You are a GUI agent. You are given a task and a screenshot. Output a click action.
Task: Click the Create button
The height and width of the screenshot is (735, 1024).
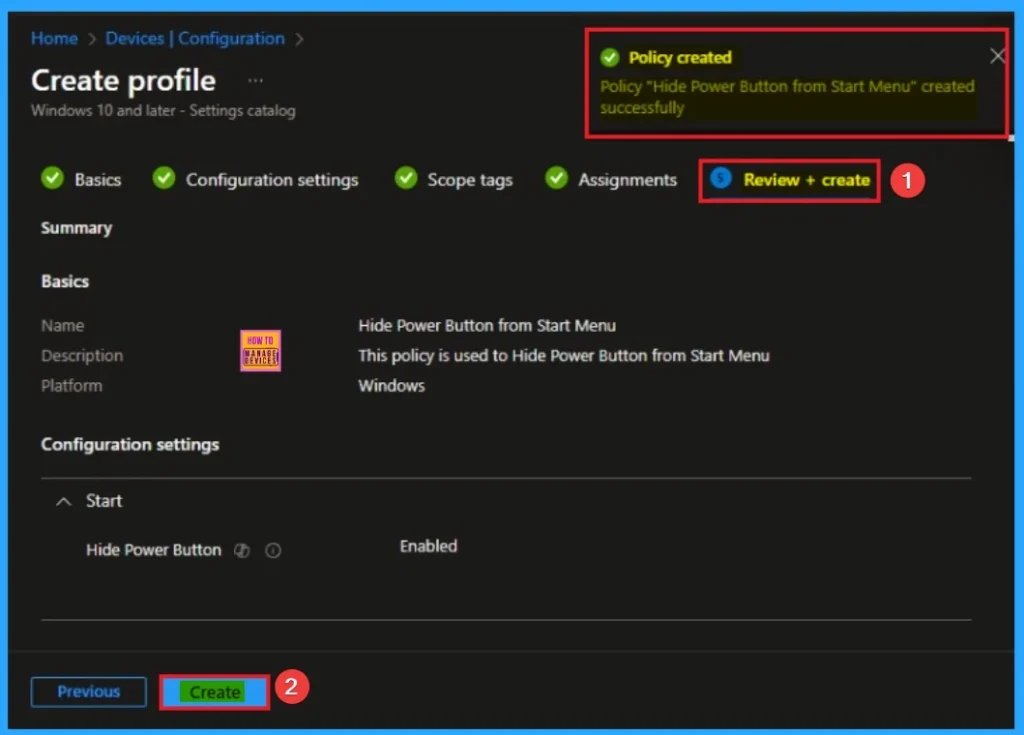(x=215, y=692)
